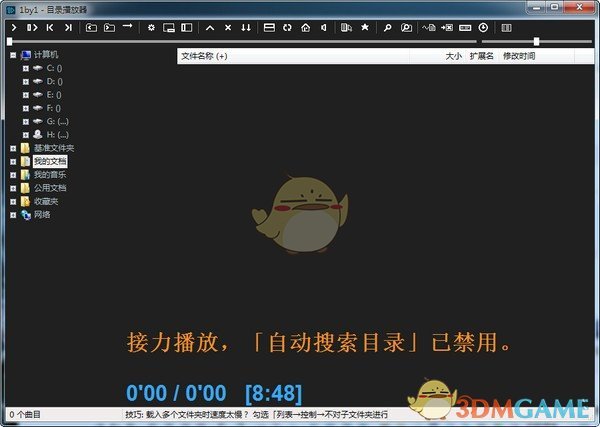The height and width of the screenshot is (427, 600).
Task: Open settings via the gear icon
Action: (151, 28)
